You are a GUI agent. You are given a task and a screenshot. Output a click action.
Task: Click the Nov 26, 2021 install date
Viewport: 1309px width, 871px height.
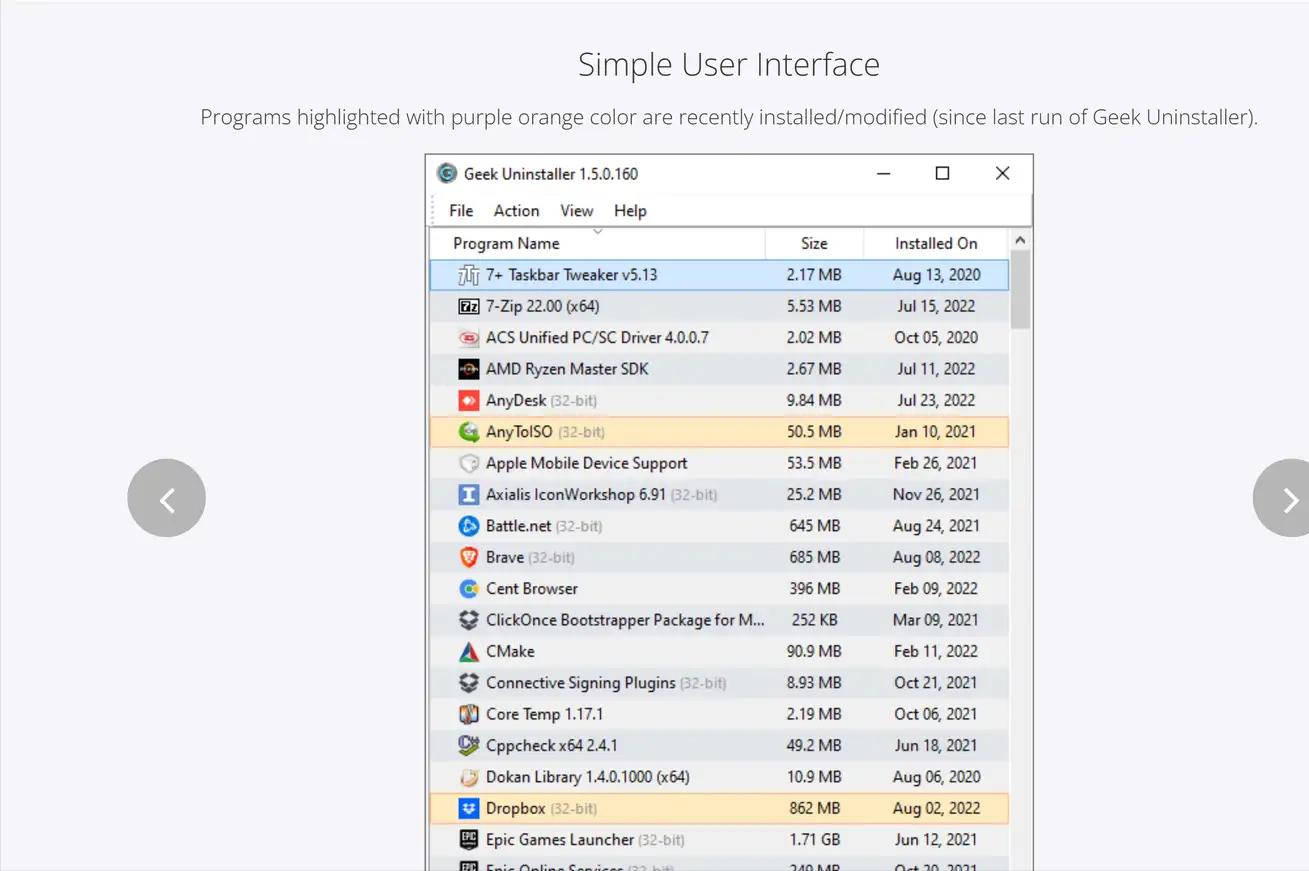click(x=936, y=494)
